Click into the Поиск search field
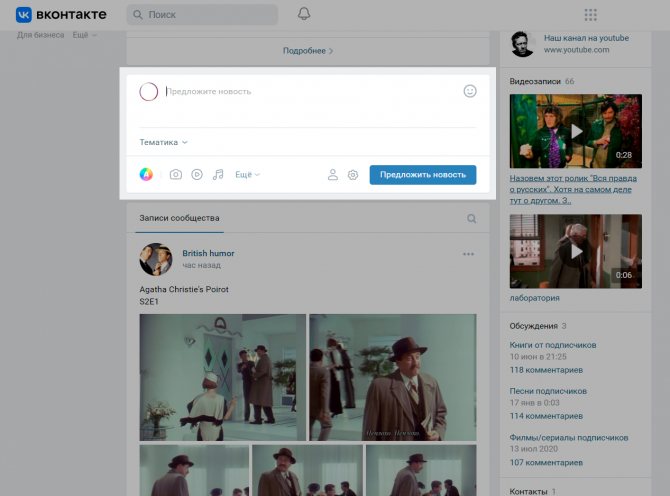The image size is (670, 496). [x=202, y=15]
